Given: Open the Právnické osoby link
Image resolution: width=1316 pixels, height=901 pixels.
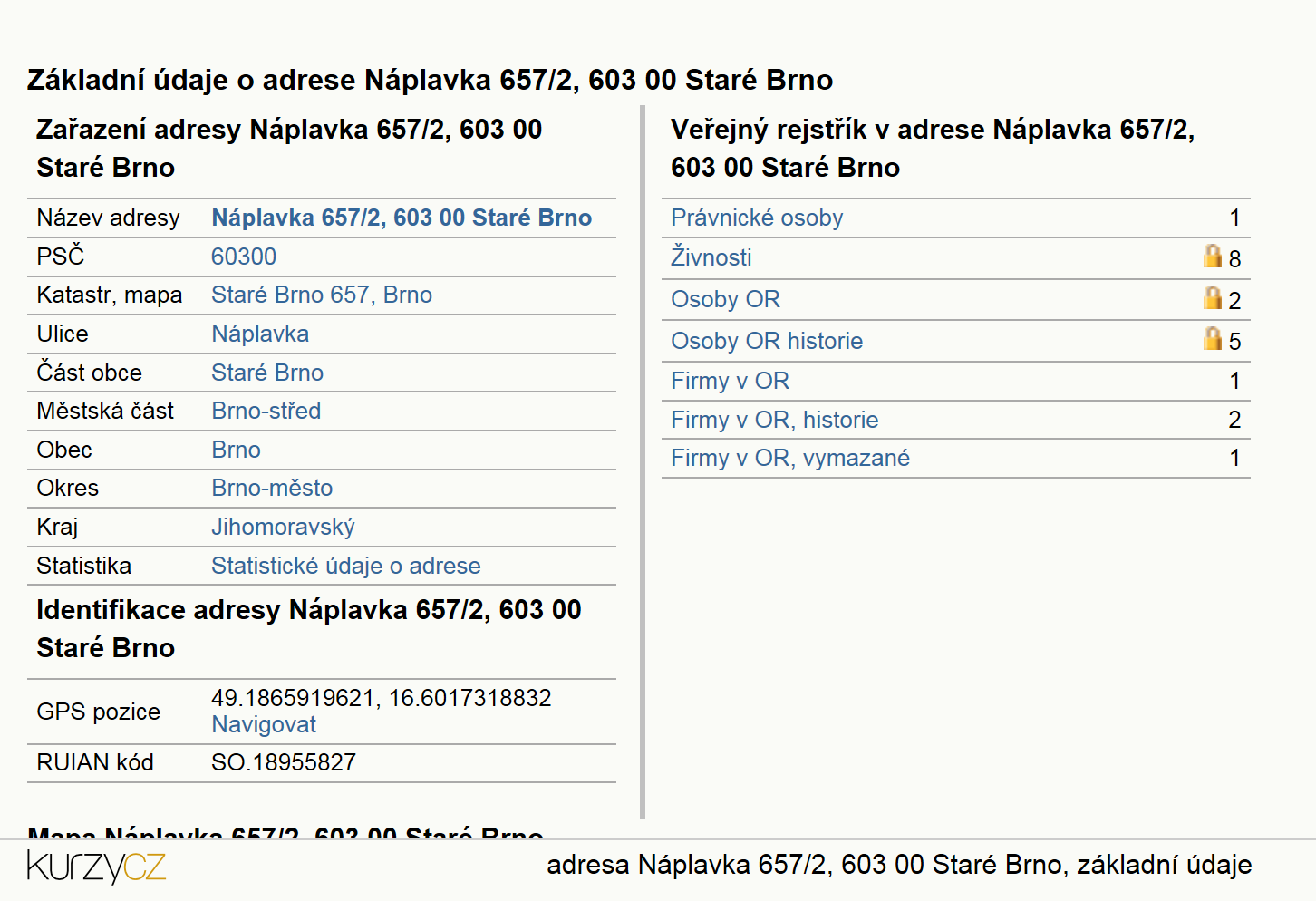Looking at the screenshot, I should (757, 218).
